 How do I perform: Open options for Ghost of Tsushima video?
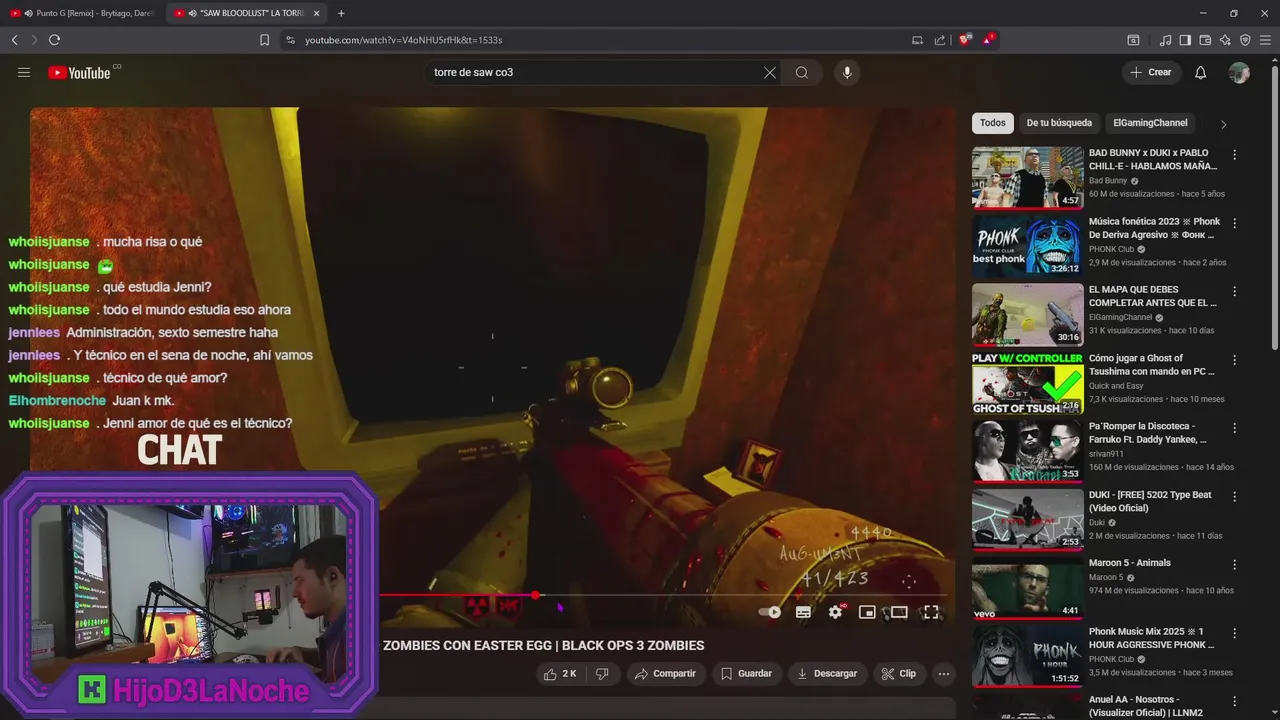pos(1235,359)
